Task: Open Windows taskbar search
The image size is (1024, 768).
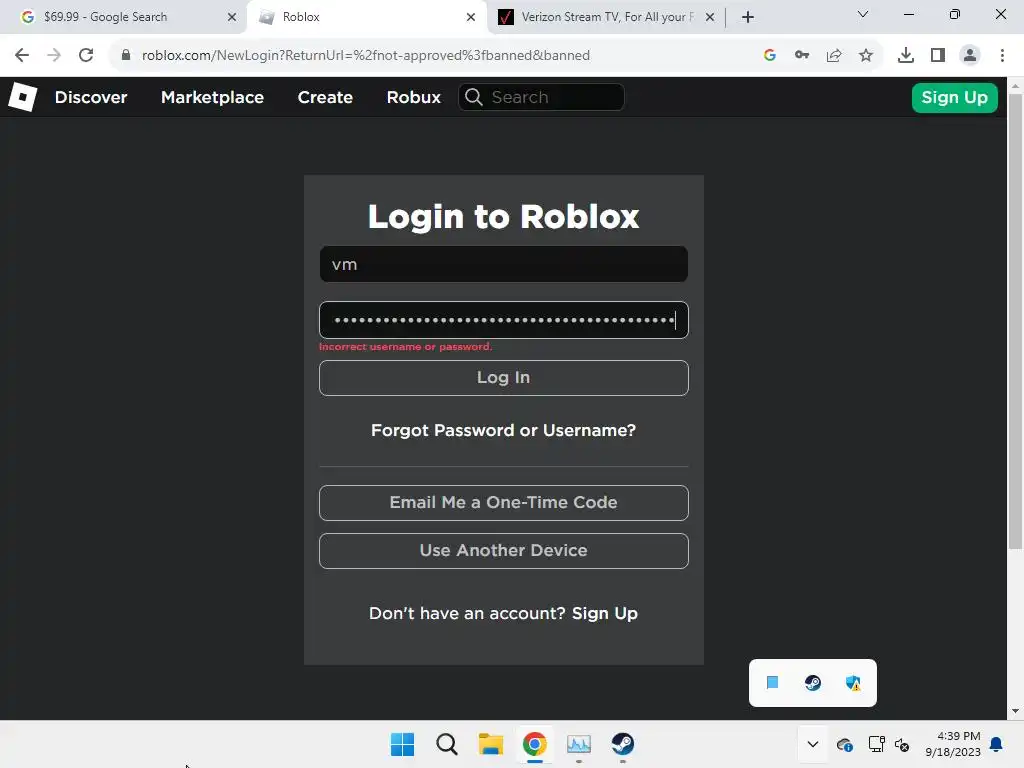Action: [x=447, y=744]
